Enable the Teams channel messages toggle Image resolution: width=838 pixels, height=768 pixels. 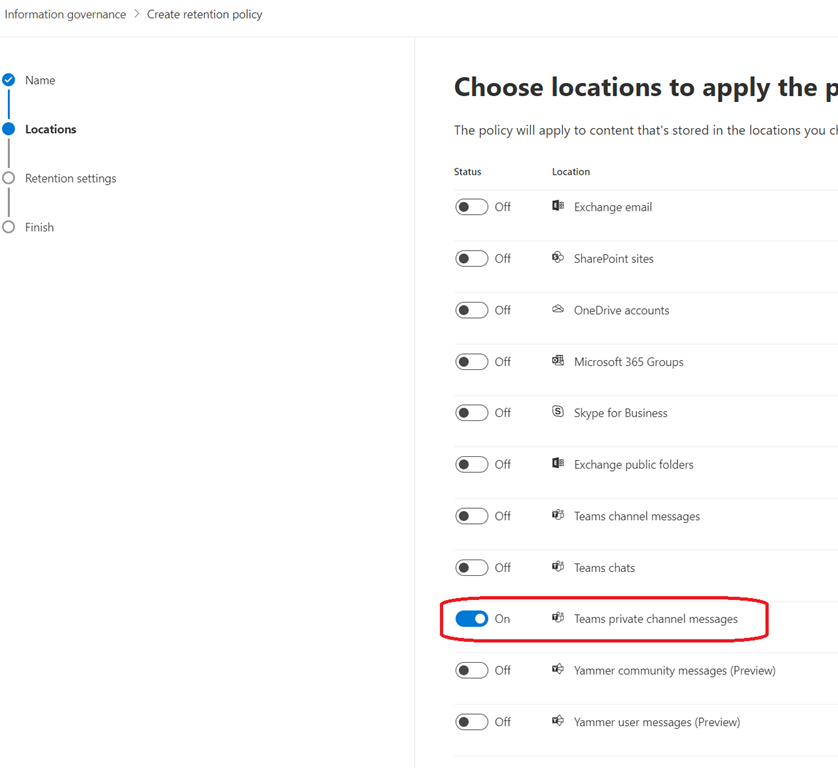click(x=472, y=516)
